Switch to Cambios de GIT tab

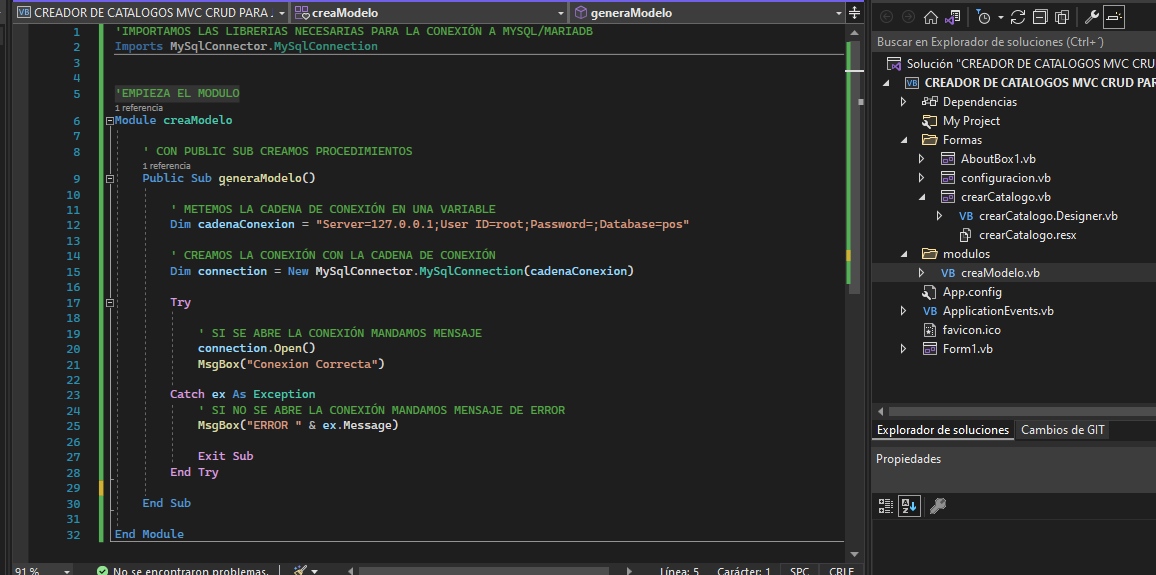[x=1062, y=430]
